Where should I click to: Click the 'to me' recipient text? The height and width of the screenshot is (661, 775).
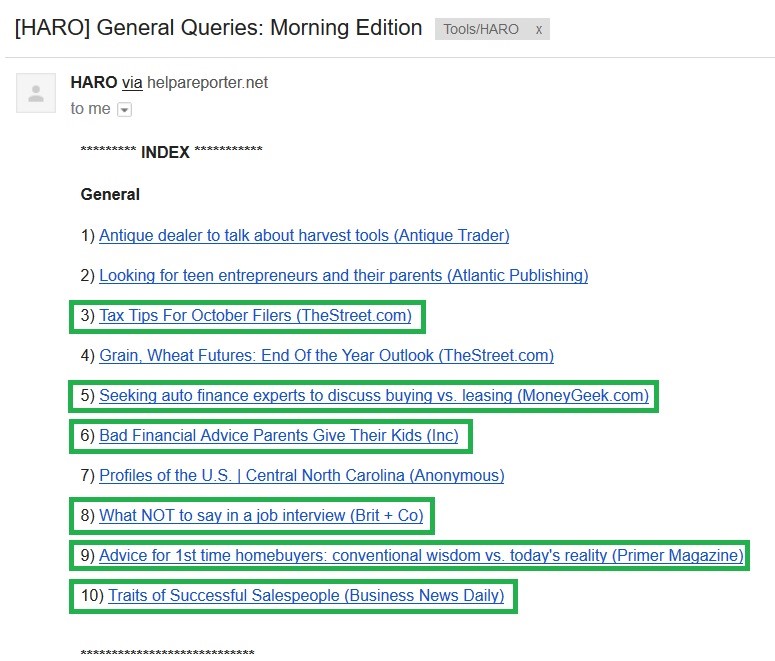90,108
